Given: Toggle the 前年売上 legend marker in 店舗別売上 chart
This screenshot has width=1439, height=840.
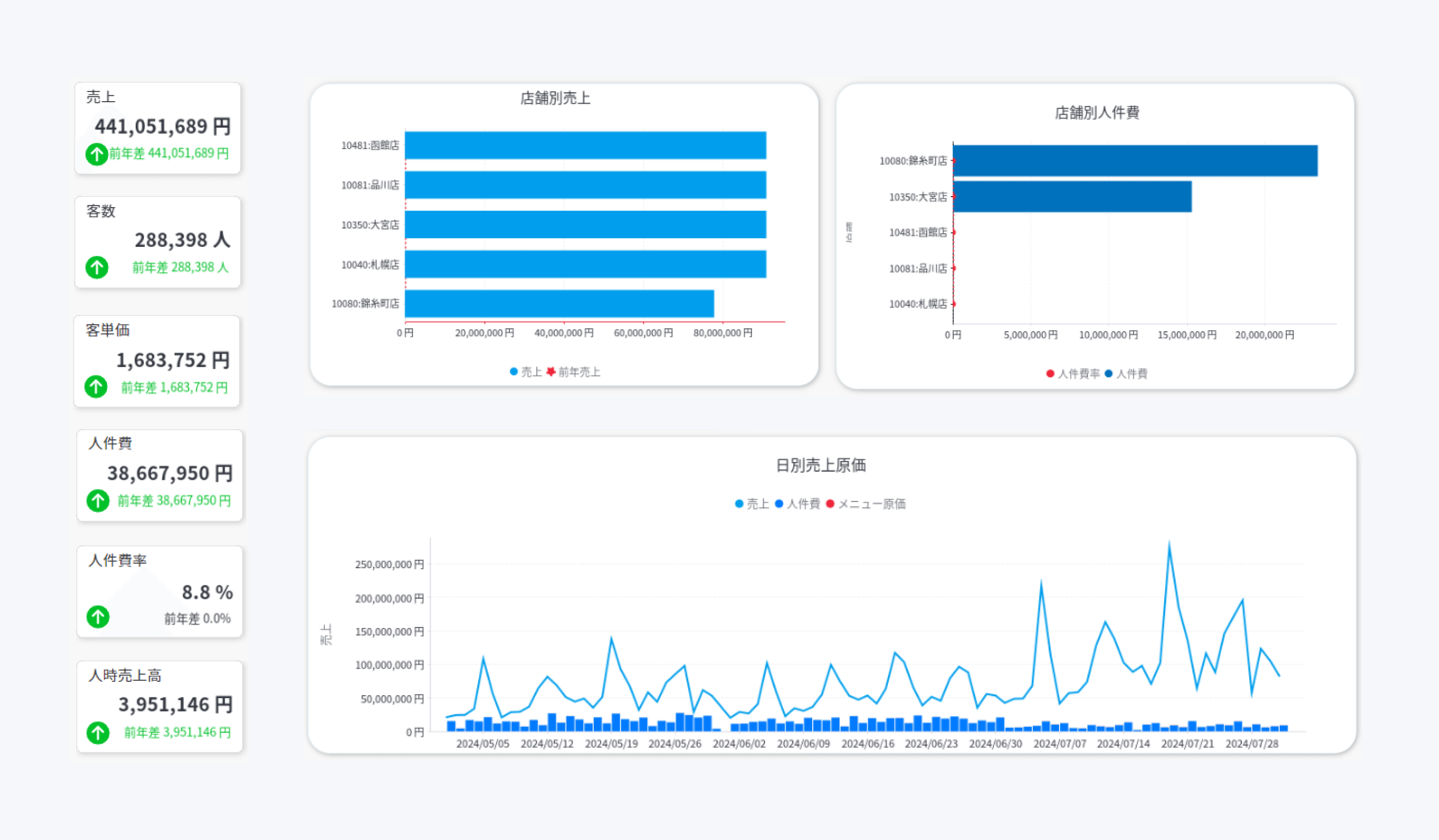Looking at the screenshot, I should [x=551, y=372].
